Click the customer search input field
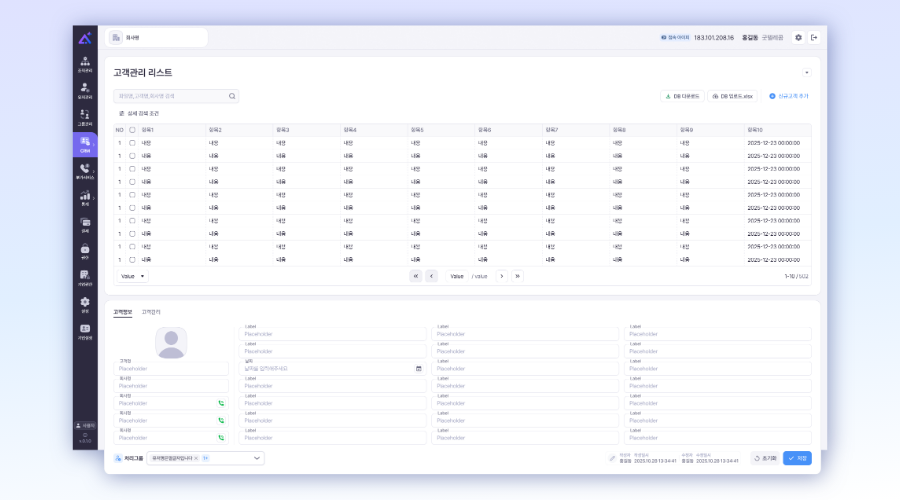 click(170, 97)
